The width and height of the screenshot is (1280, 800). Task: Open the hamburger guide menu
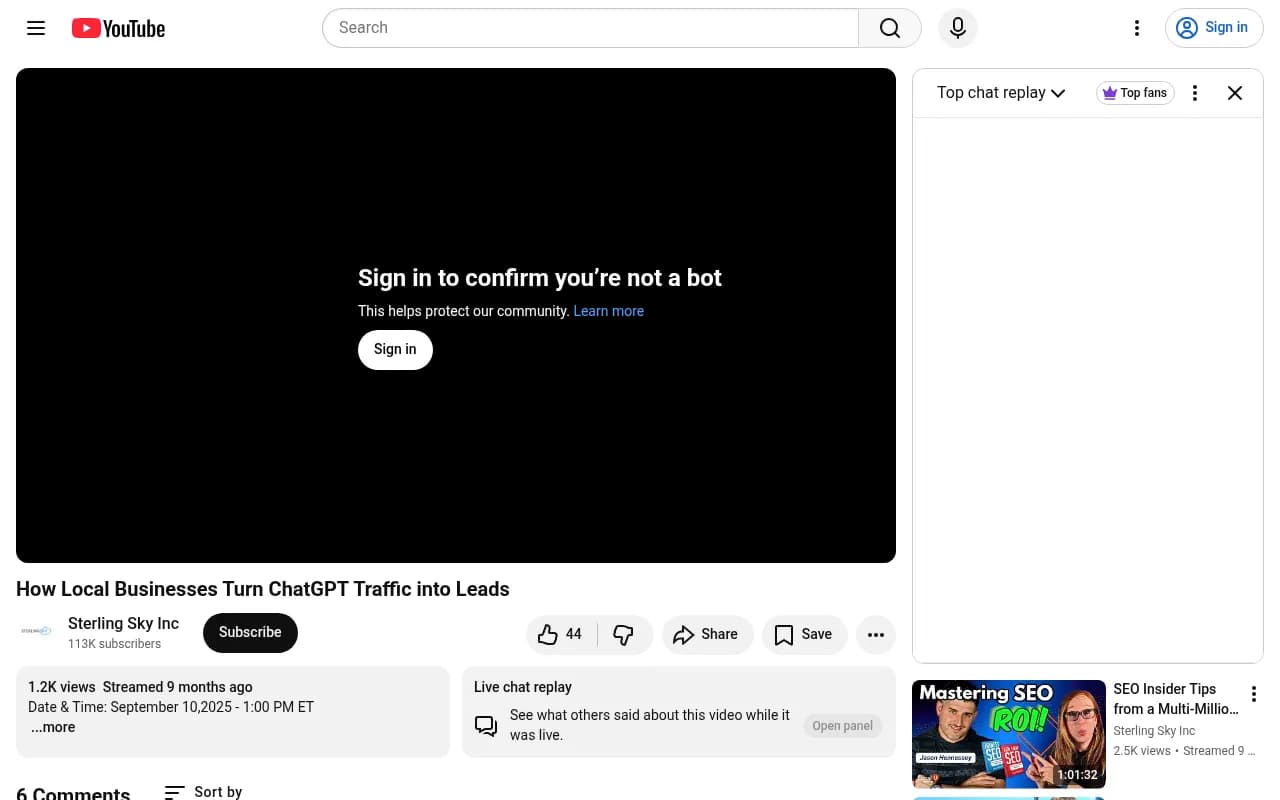[36, 28]
